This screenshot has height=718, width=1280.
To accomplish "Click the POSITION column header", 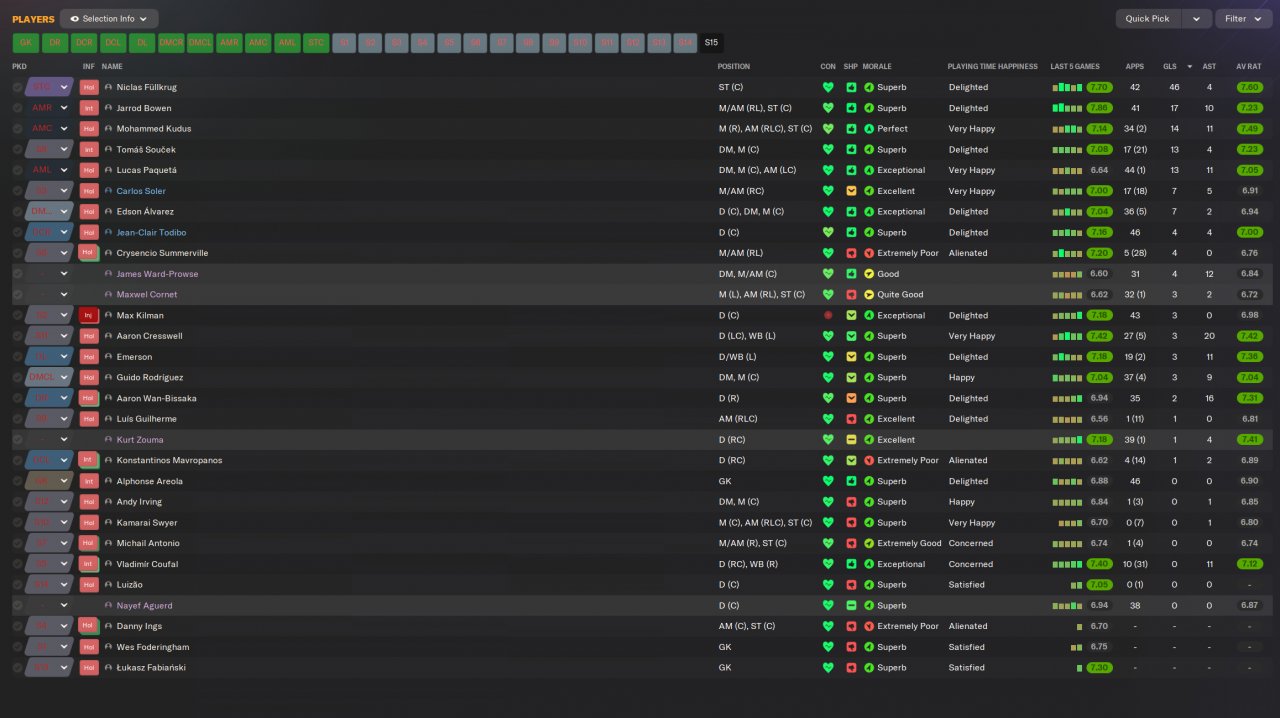I will click(x=733, y=67).
